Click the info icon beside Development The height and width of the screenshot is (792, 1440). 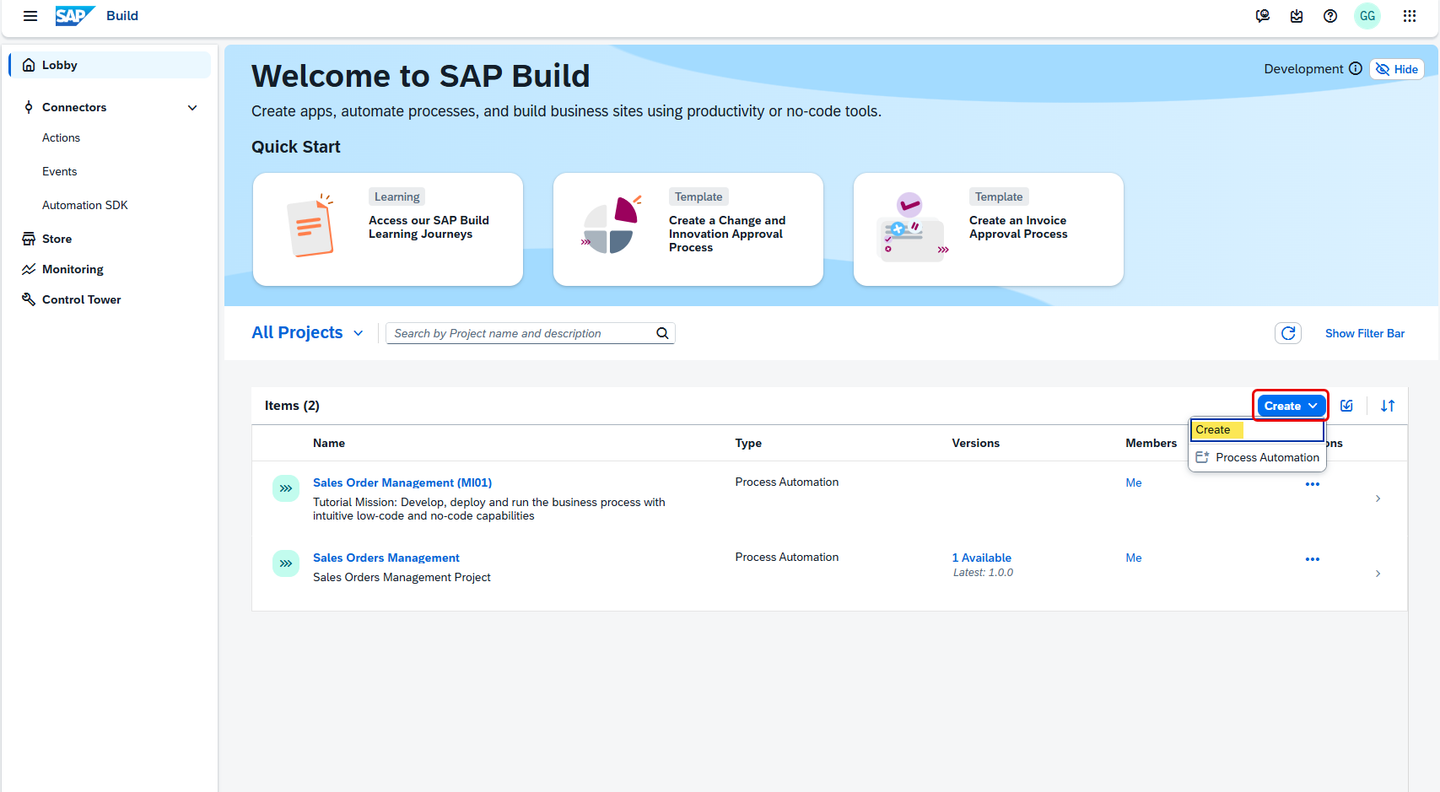(x=1355, y=69)
